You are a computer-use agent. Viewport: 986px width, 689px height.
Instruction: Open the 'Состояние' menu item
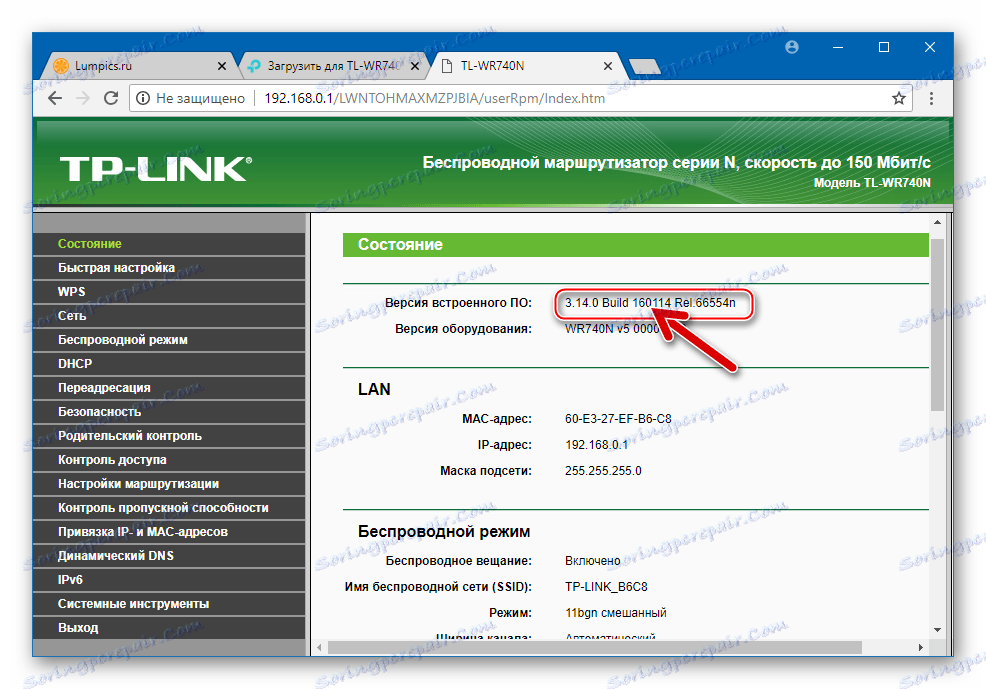169,244
